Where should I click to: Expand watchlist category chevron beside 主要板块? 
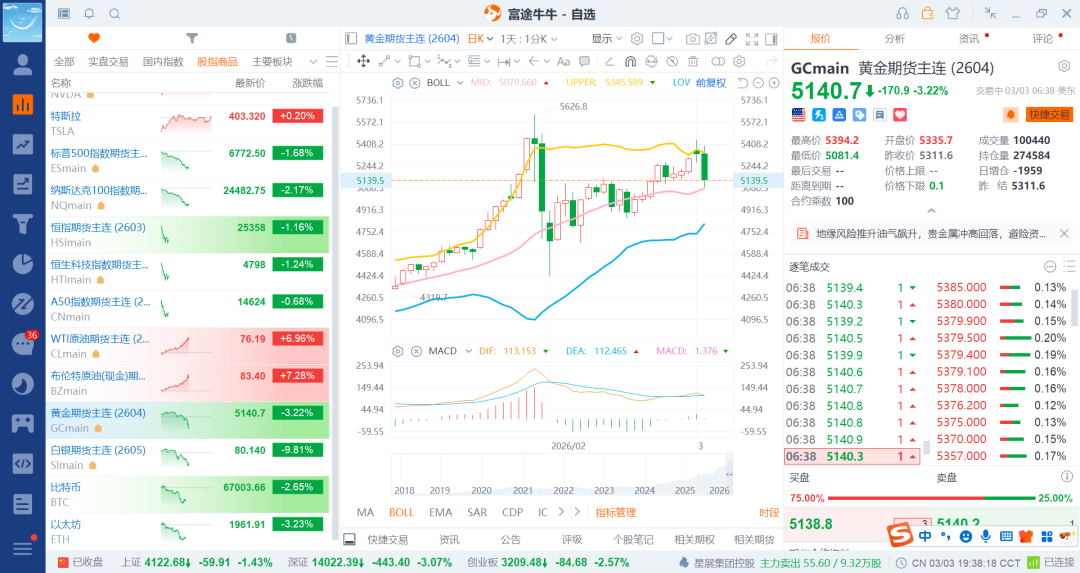coord(313,61)
